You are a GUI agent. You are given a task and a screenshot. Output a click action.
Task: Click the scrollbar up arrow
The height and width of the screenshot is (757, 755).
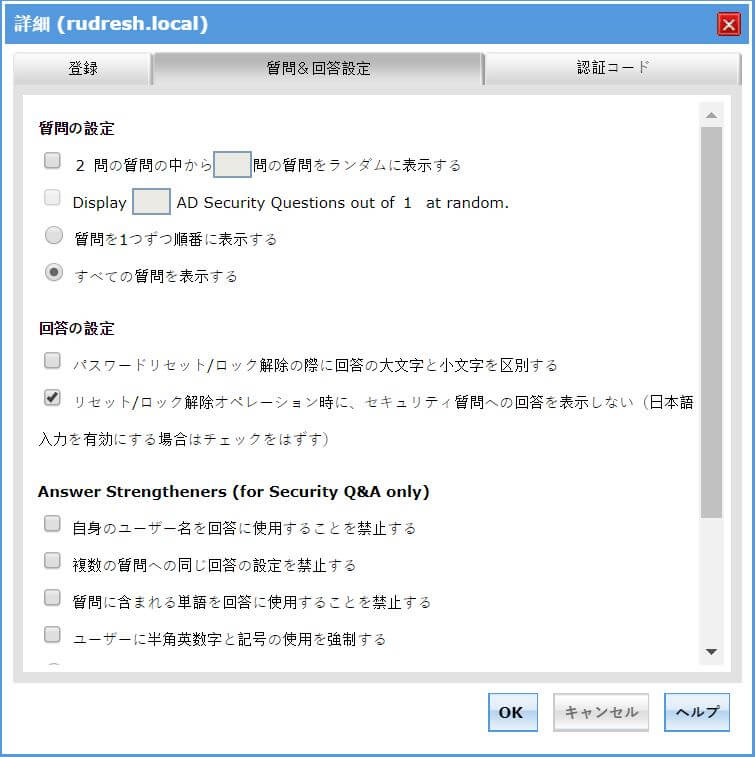pyautogui.click(x=711, y=116)
